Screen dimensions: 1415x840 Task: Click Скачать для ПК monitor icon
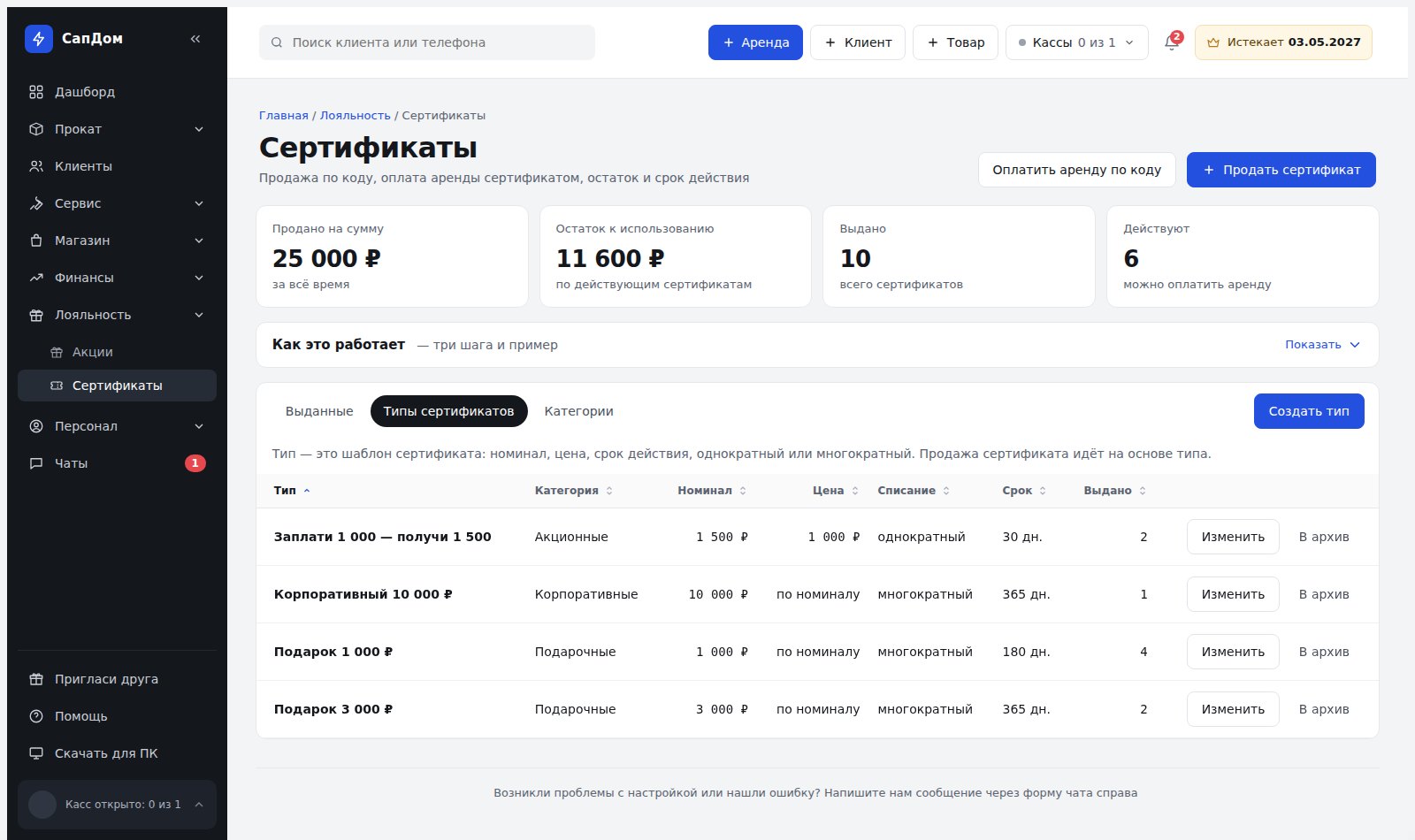click(36, 753)
